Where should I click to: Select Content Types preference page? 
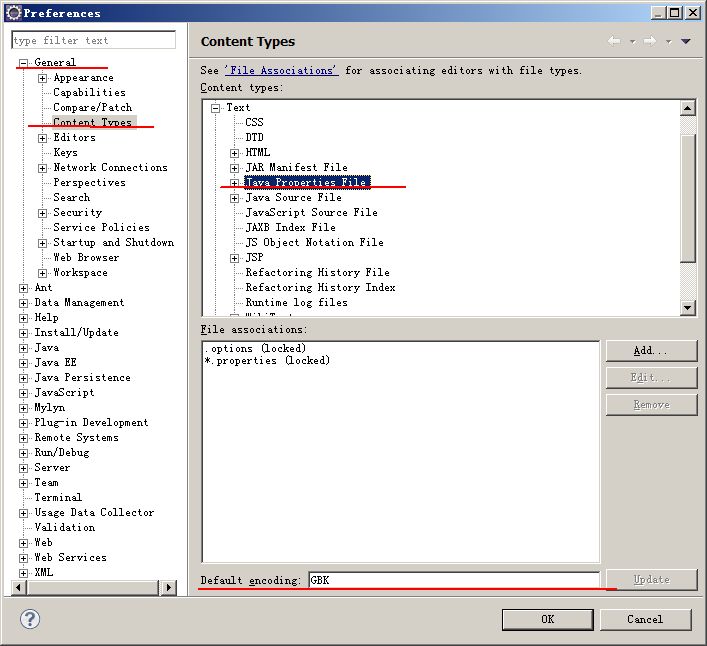tap(92, 122)
